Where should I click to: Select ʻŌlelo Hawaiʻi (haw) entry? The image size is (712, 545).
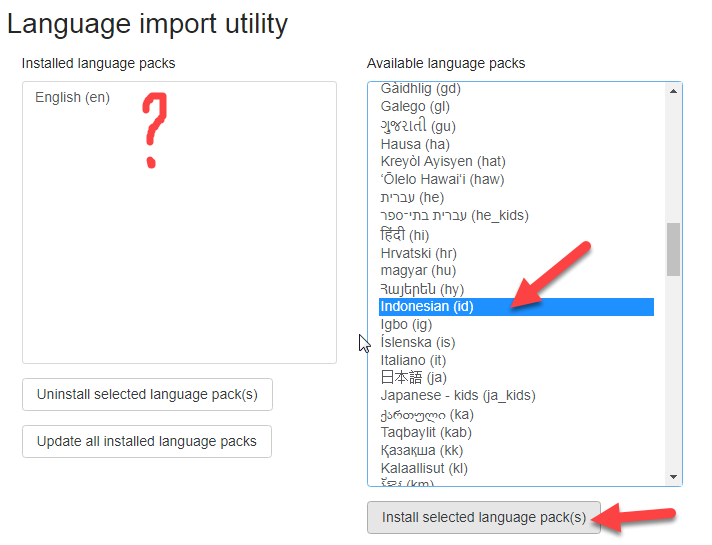click(x=442, y=180)
